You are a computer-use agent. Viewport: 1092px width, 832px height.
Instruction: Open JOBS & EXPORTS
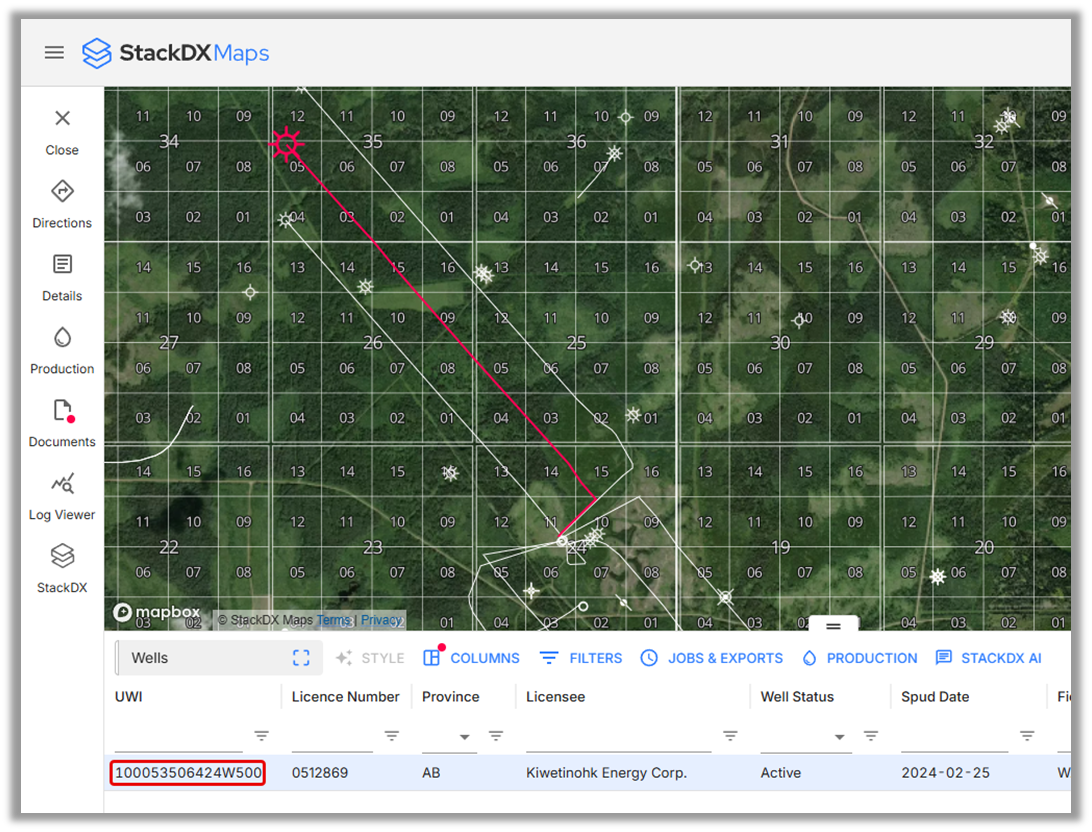coord(712,658)
